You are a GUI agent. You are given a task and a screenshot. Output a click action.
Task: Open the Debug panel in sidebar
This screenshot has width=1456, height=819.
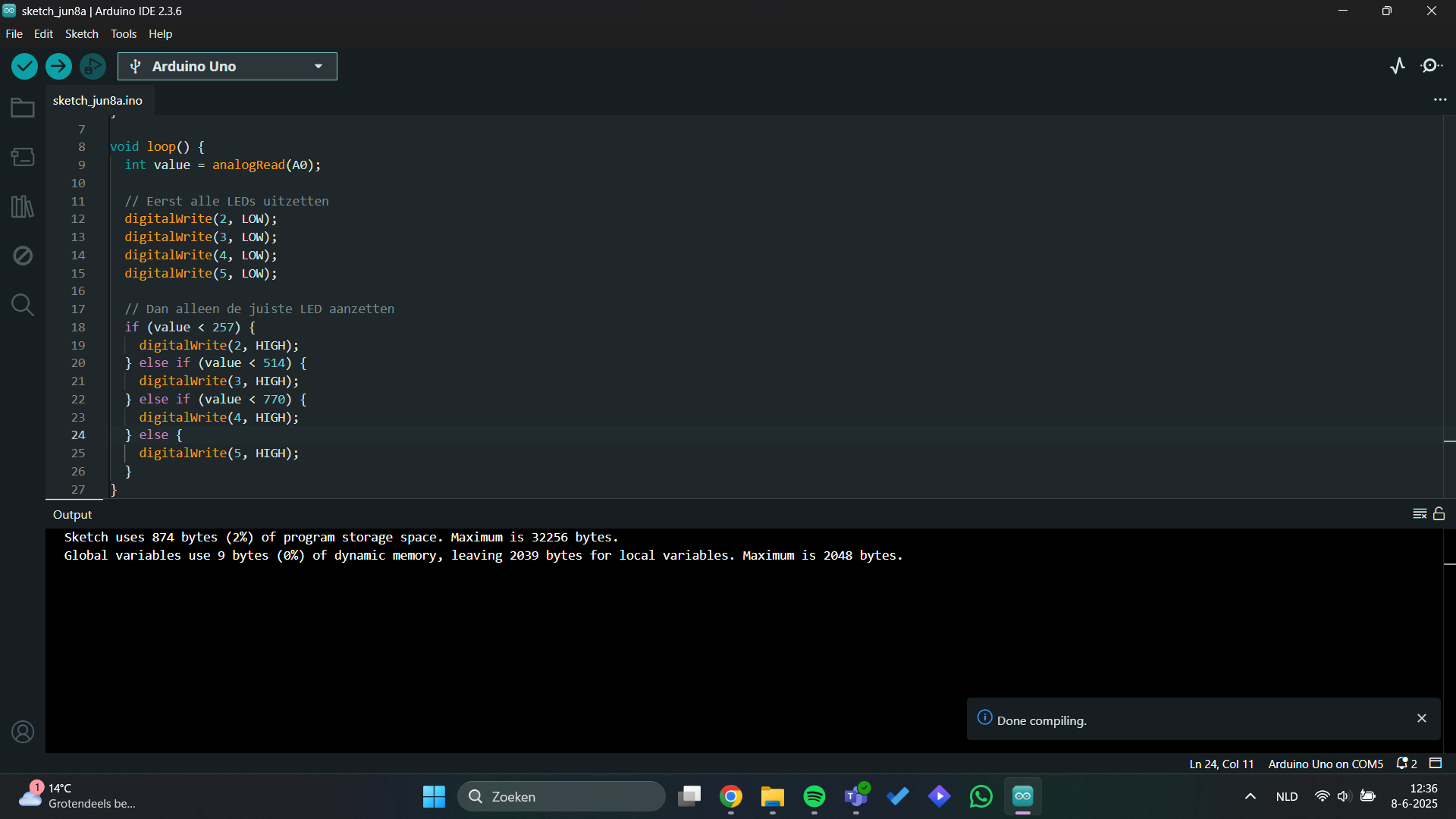coord(23,256)
